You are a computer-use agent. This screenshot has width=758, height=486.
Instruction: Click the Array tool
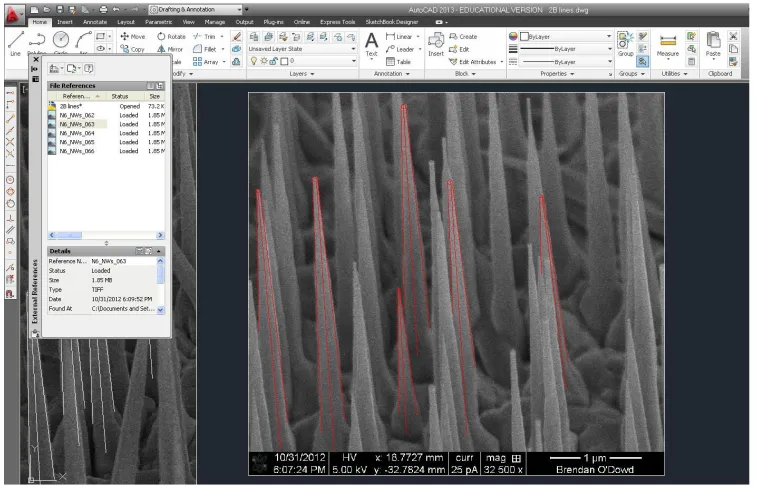205,61
